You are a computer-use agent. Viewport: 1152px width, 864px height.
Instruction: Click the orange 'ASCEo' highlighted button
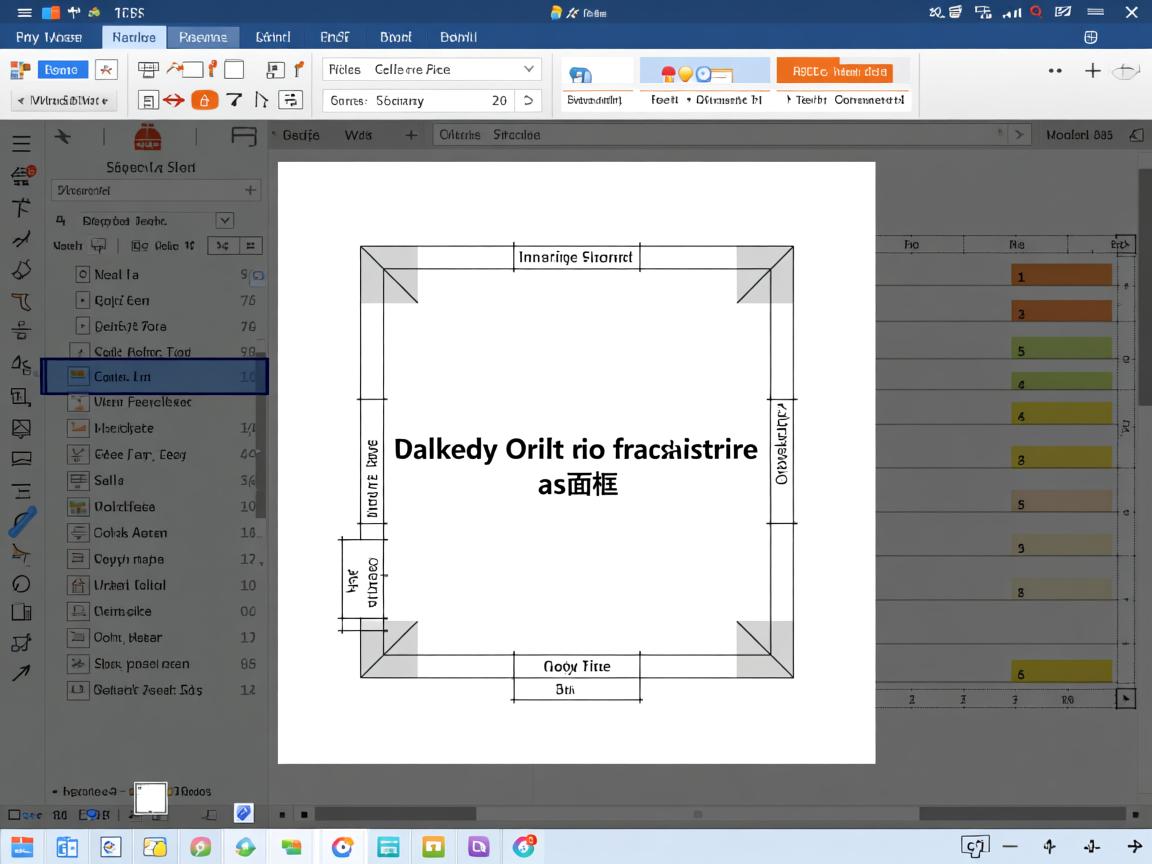pos(834,71)
